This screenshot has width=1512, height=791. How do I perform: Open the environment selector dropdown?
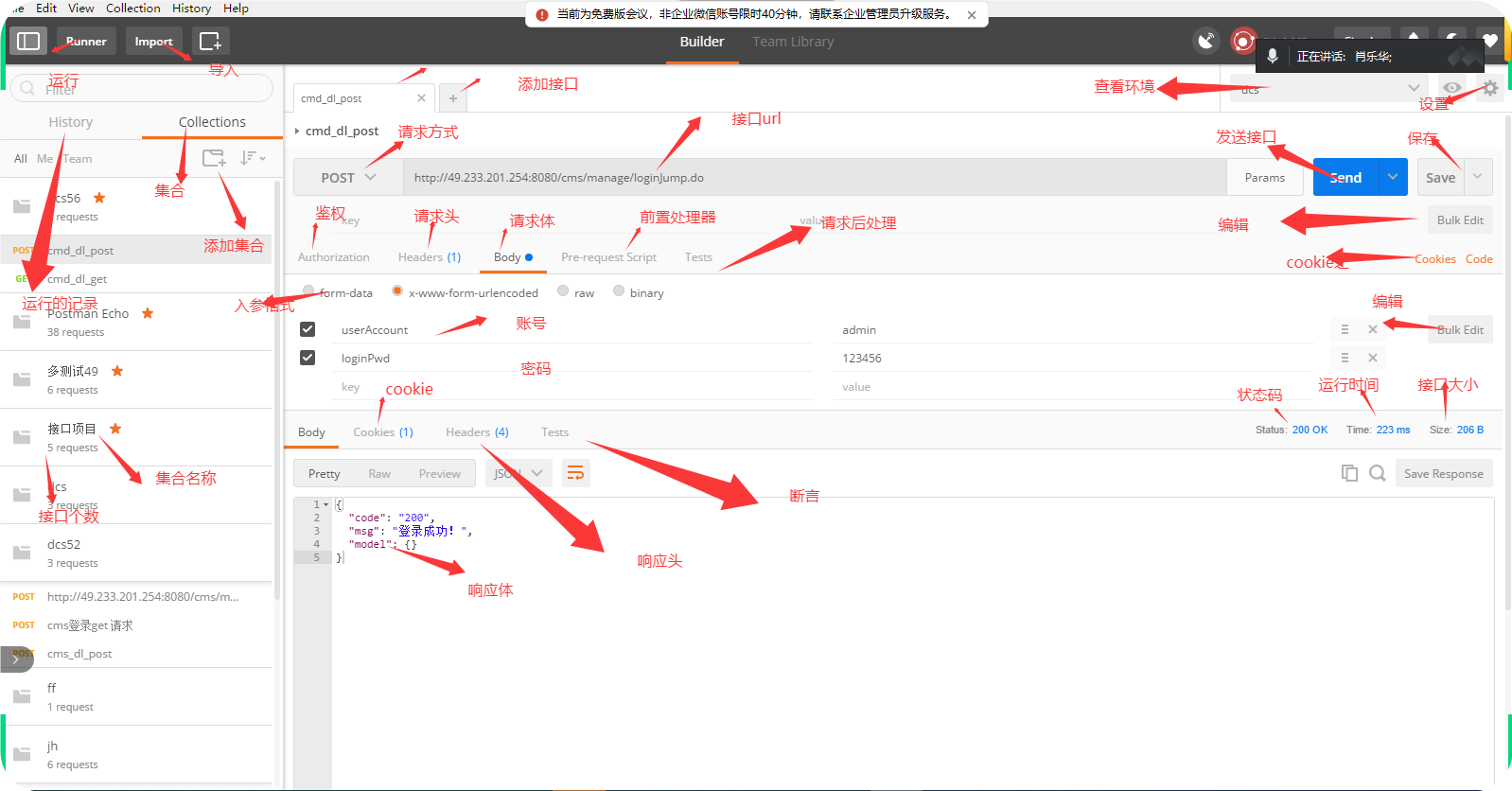pos(1330,88)
